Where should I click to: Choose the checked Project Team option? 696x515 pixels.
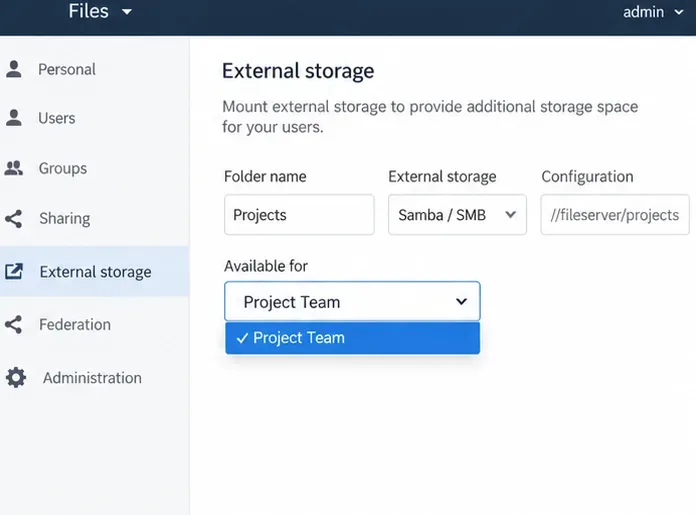(352, 338)
